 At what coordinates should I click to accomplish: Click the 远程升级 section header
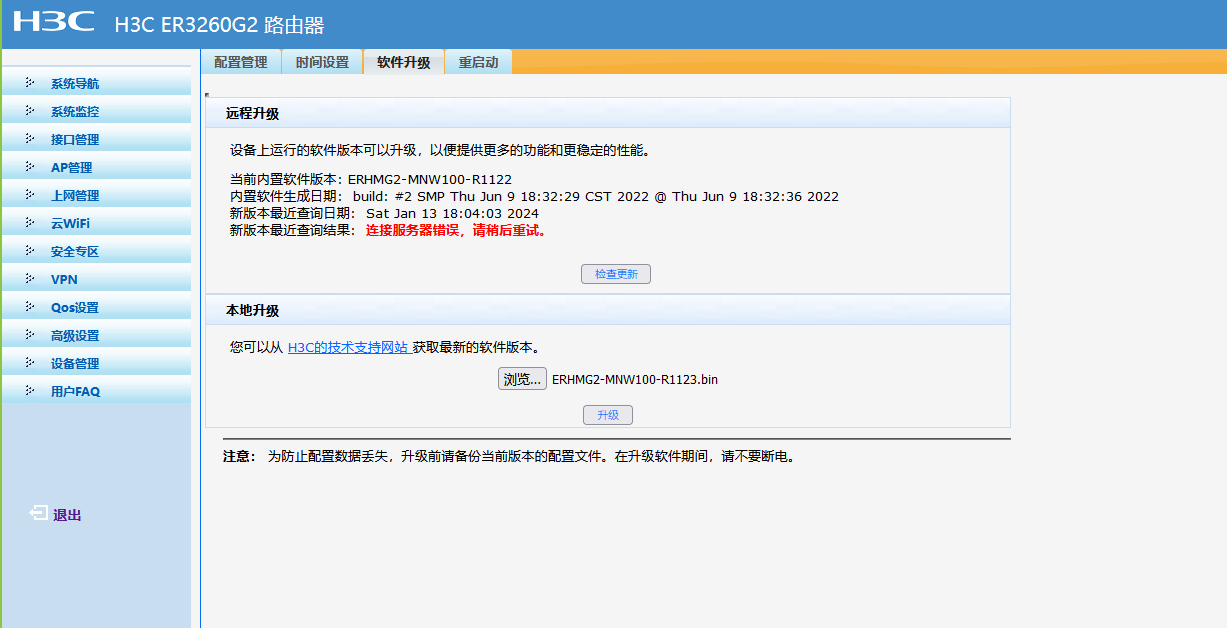point(608,113)
